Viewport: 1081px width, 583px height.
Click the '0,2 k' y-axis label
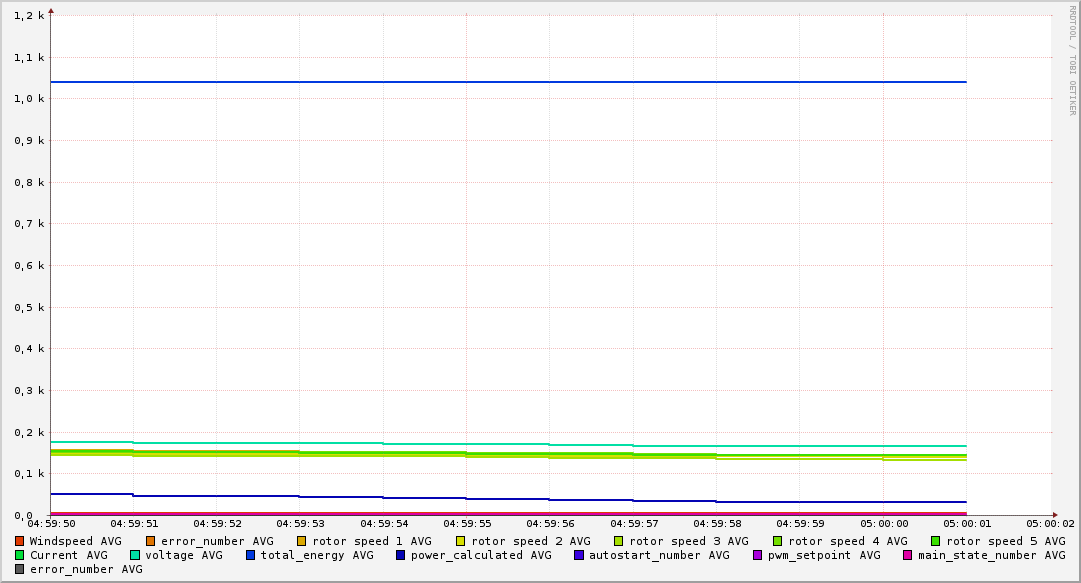click(x=29, y=433)
